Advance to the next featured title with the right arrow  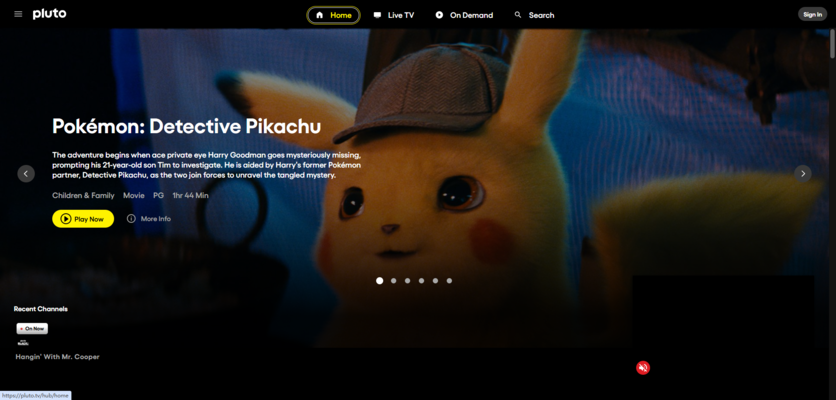[x=802, y=173]
